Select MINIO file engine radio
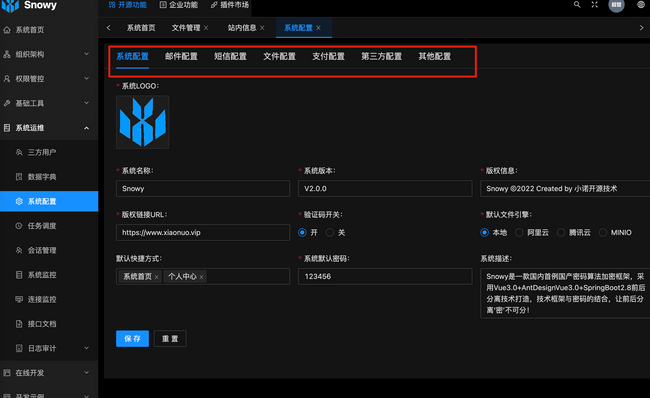The width and height of the screenshot is (650, 398). 603,232
